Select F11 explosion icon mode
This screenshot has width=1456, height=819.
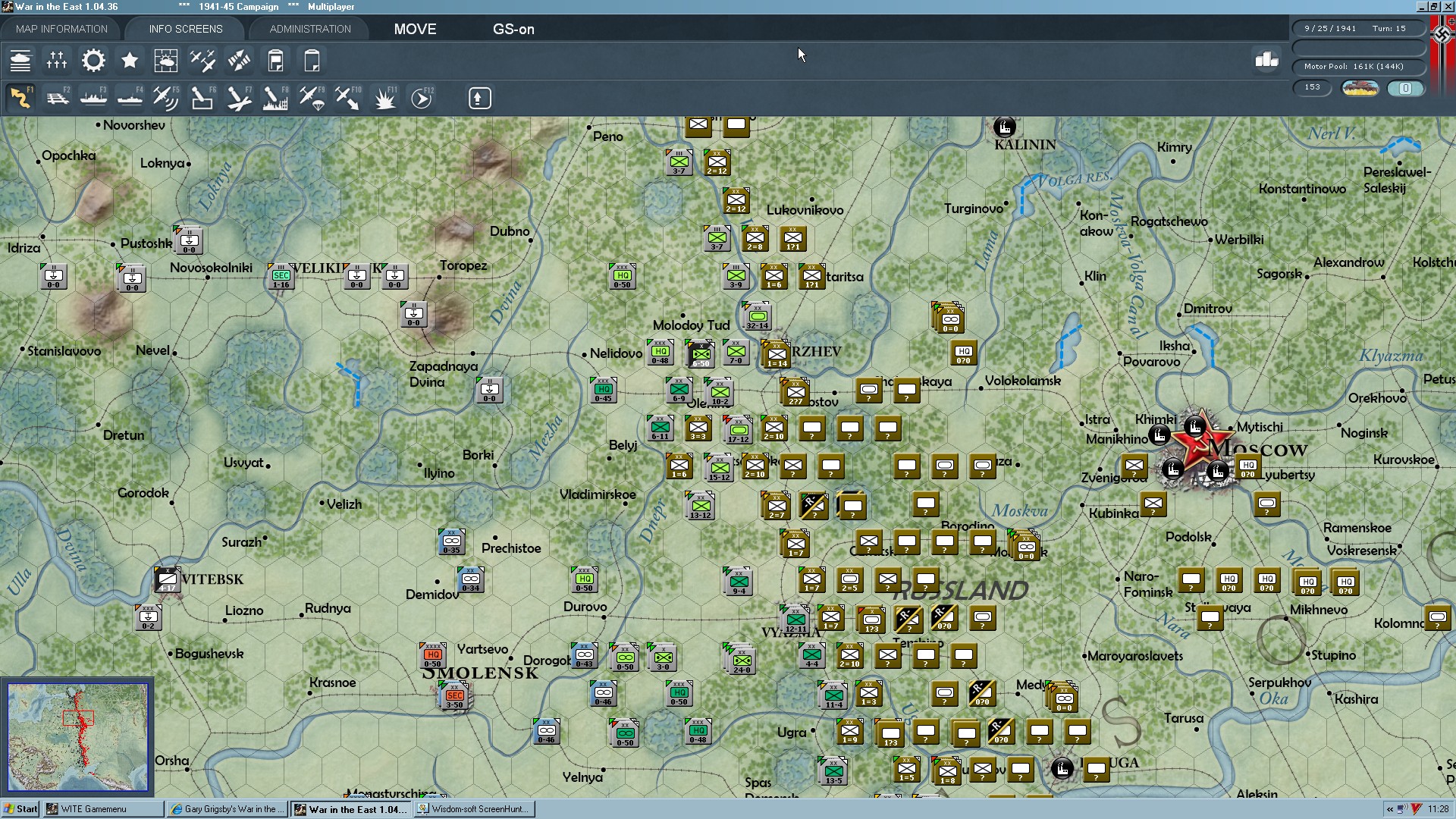click(x=384, y=98)
